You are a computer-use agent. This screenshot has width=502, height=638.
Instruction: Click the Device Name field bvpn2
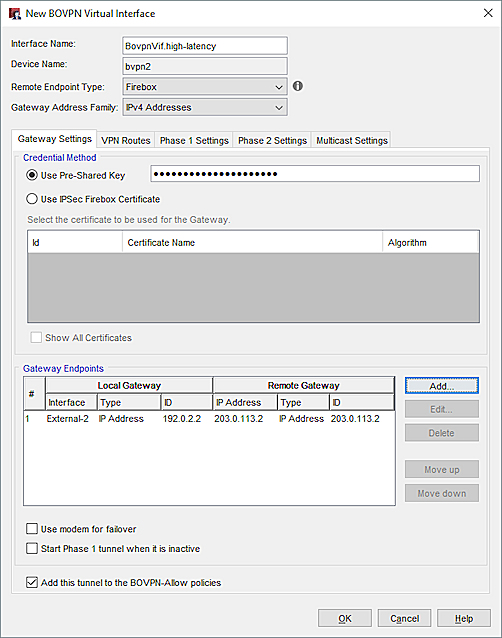205,66
